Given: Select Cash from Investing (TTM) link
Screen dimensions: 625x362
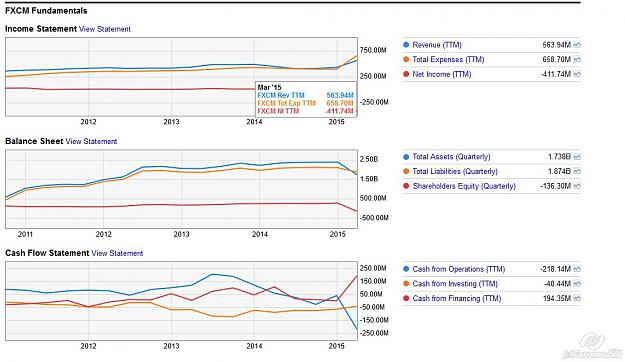Looking at the screenshot, I should coord(455,284).
